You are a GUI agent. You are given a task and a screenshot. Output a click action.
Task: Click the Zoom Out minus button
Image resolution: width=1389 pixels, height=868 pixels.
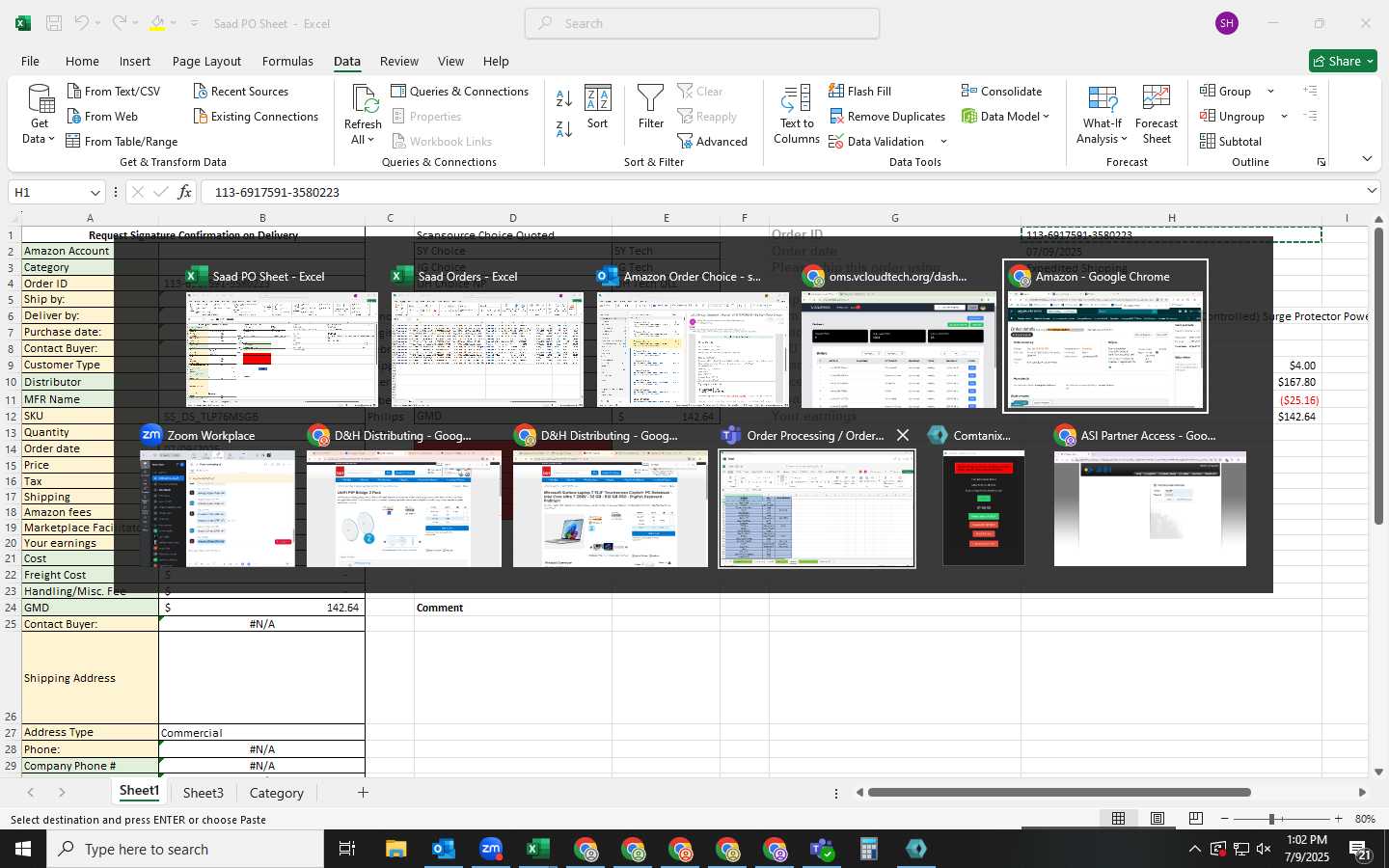point(1224,818)
